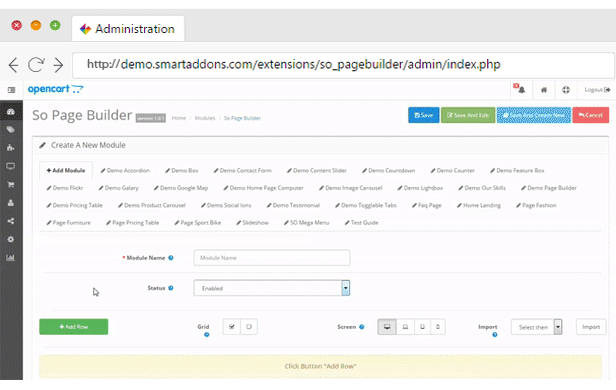Viewport: 616px width, 390px height.
Task: Switch Screen preview to laptop size
Action: 405,327
